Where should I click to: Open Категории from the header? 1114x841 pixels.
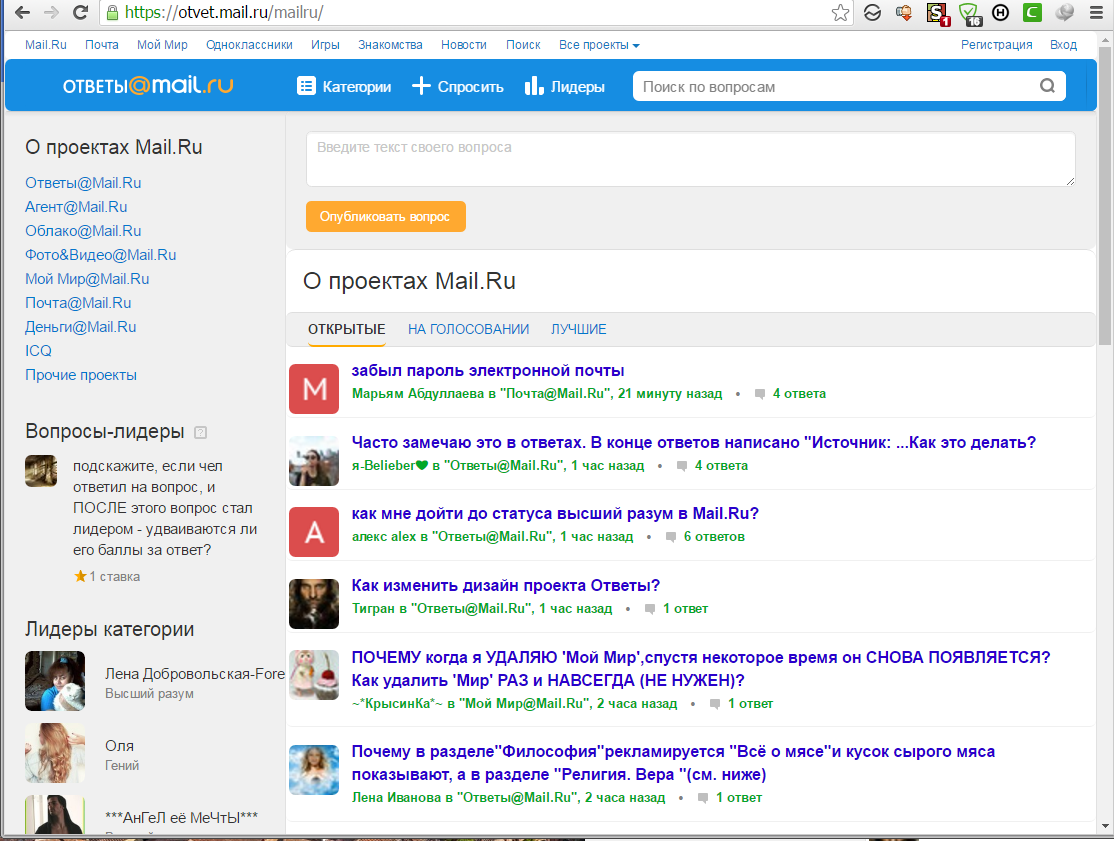[x=344, y=87]
